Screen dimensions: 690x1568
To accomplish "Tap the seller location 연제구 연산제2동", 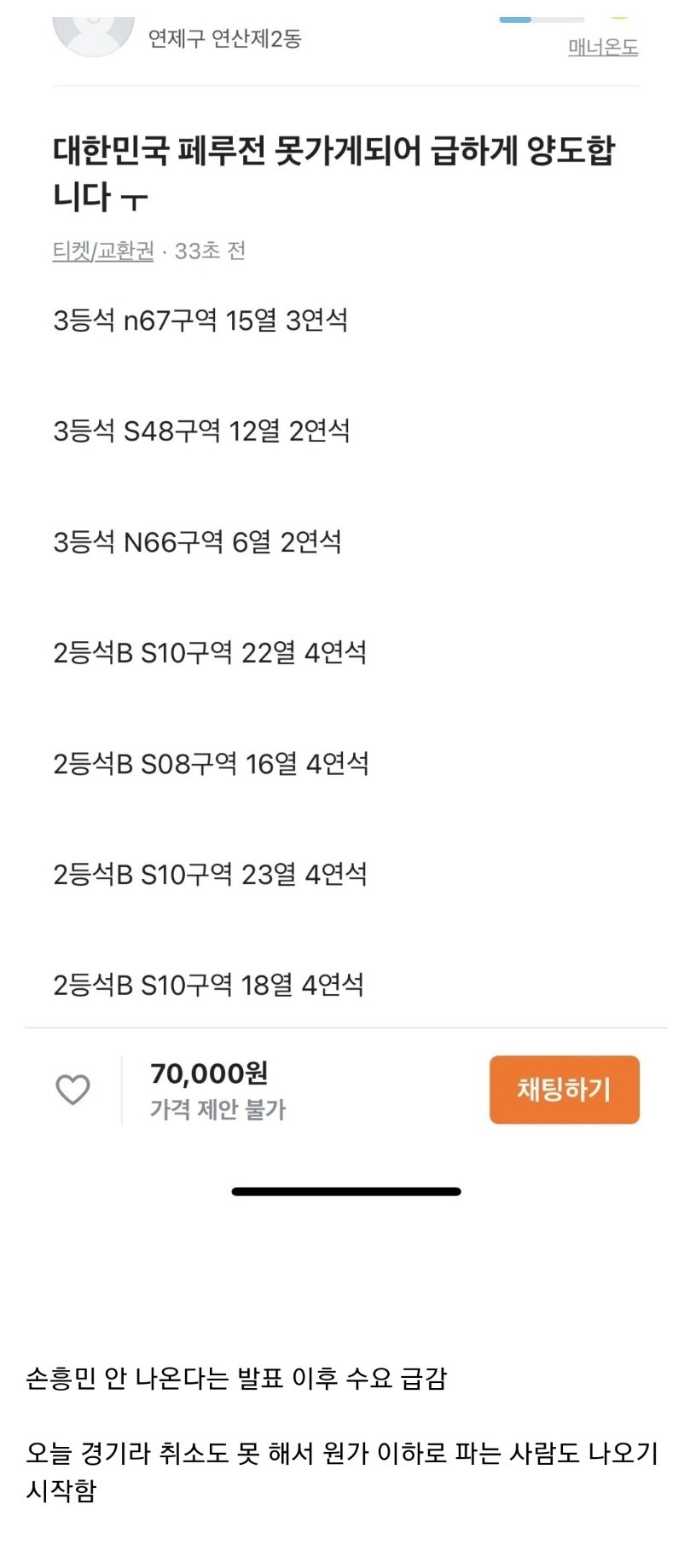I will click(x=224, y=38).
